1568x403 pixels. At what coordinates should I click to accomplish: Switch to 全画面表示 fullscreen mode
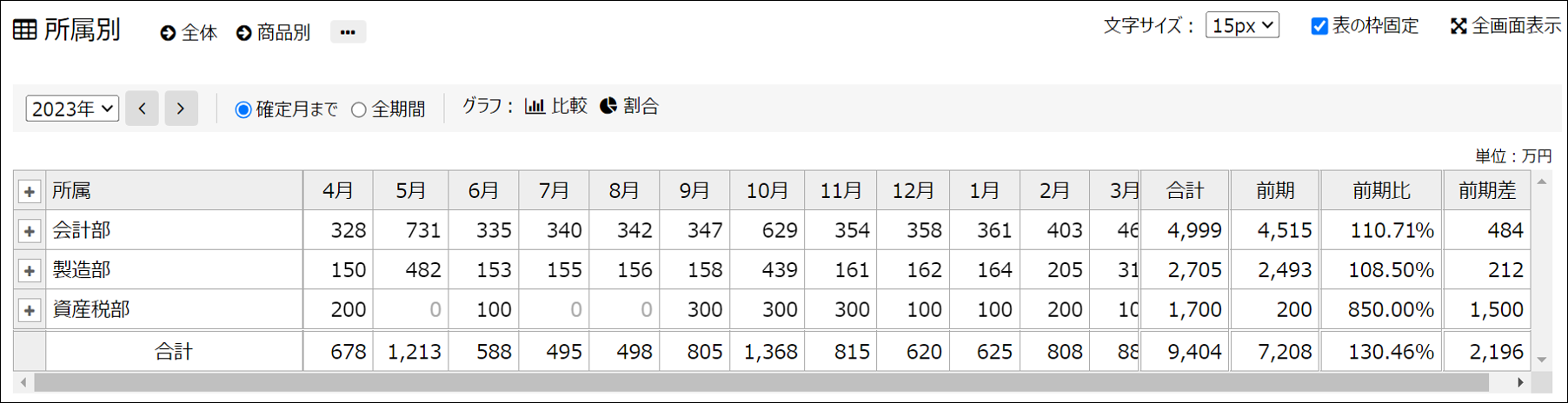pos(1506,26)
